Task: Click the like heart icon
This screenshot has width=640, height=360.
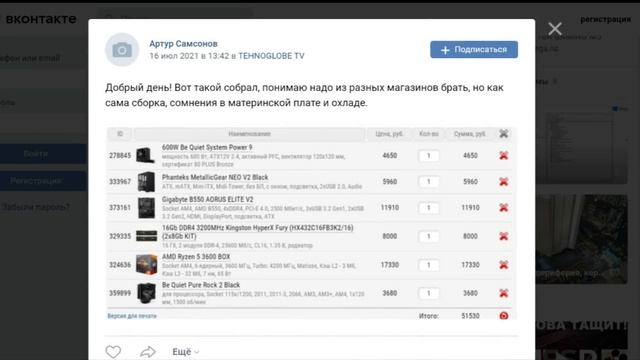Action: 113,351
